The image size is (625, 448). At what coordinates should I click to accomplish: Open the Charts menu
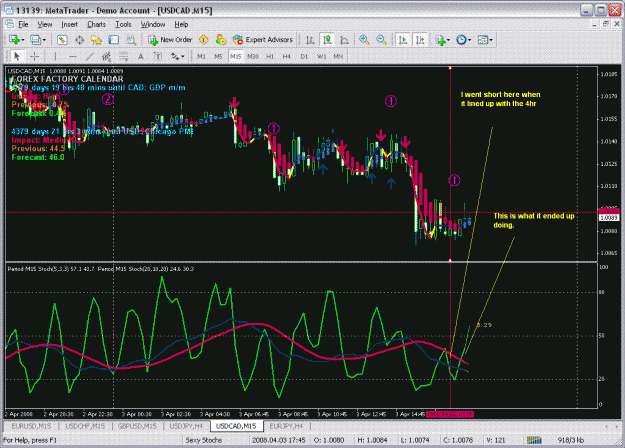pyautogui.click(x=96, y=24)
